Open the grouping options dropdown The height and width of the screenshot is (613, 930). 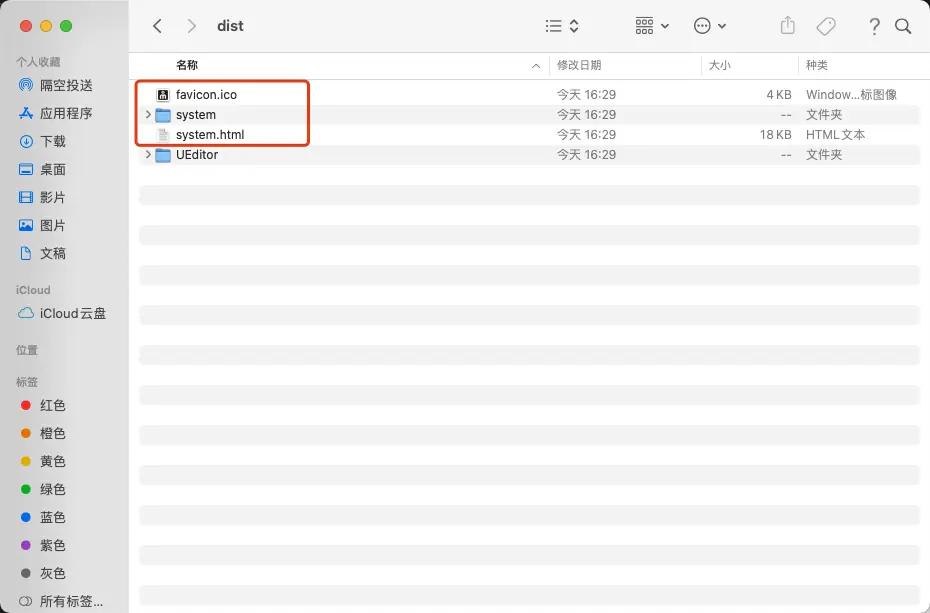pyautogui.click(x=652, y=26)
